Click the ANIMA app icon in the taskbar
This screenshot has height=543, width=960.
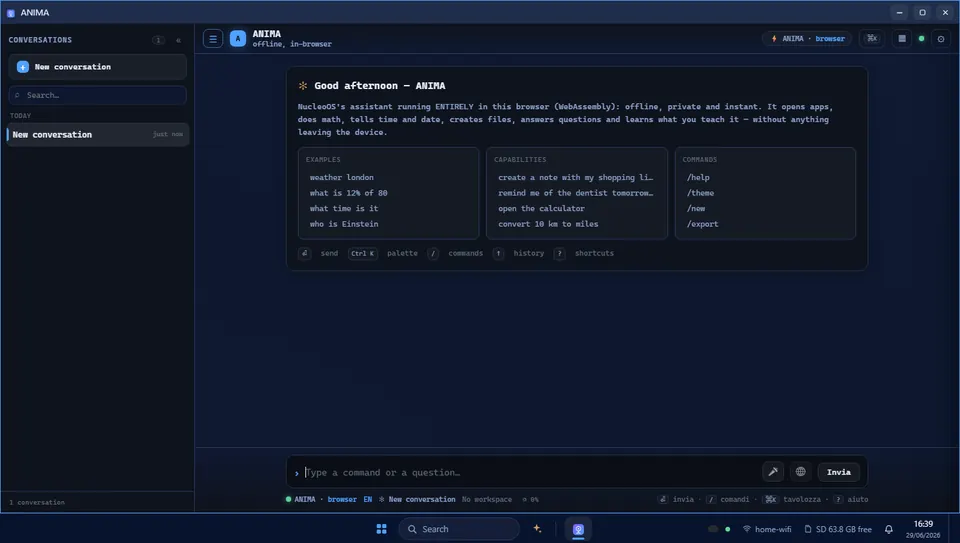tap(578, 529)
